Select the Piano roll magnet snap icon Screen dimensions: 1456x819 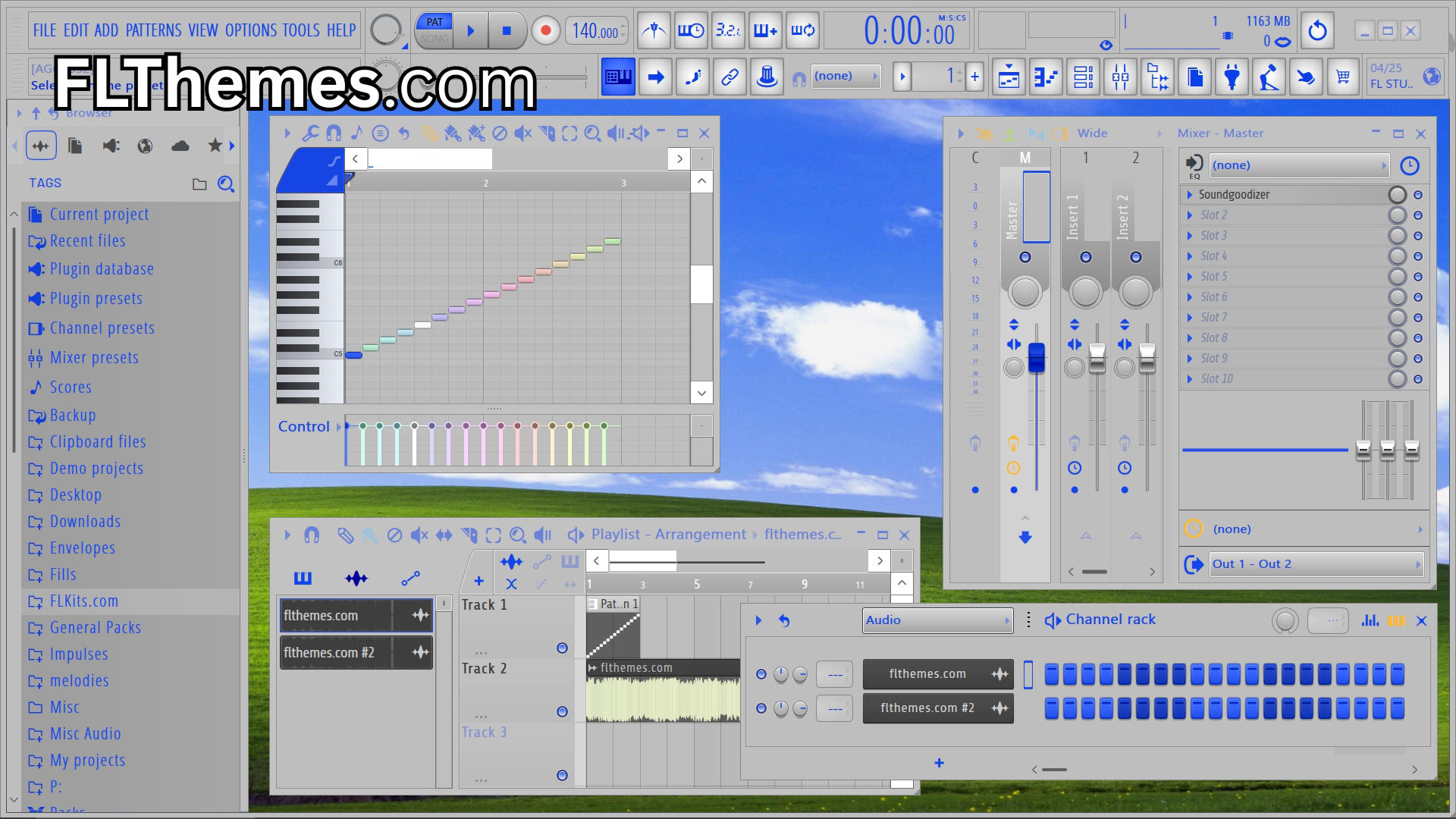[333, 133]
